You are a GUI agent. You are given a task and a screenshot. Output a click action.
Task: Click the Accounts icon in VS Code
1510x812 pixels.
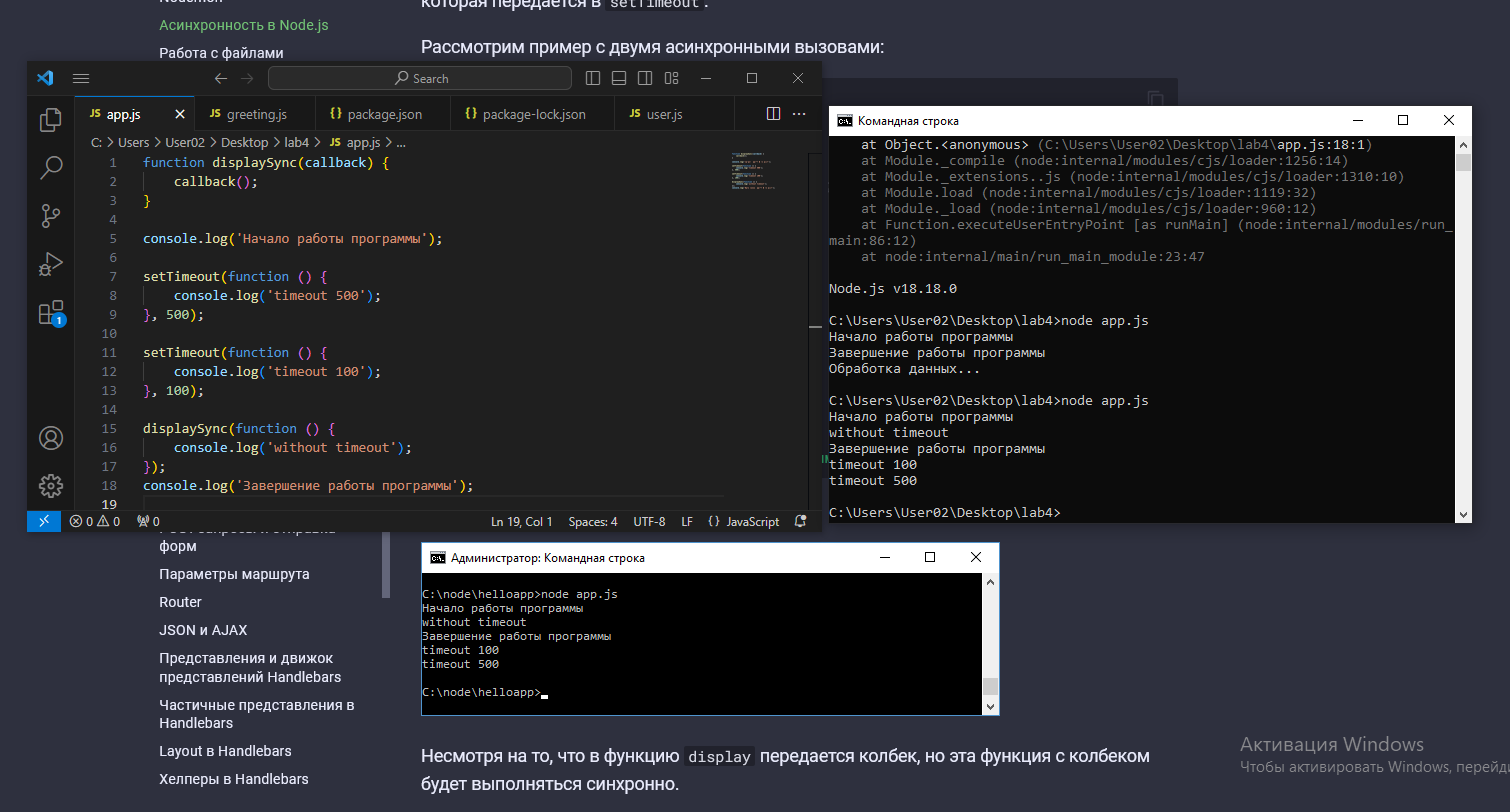point(50,438)
